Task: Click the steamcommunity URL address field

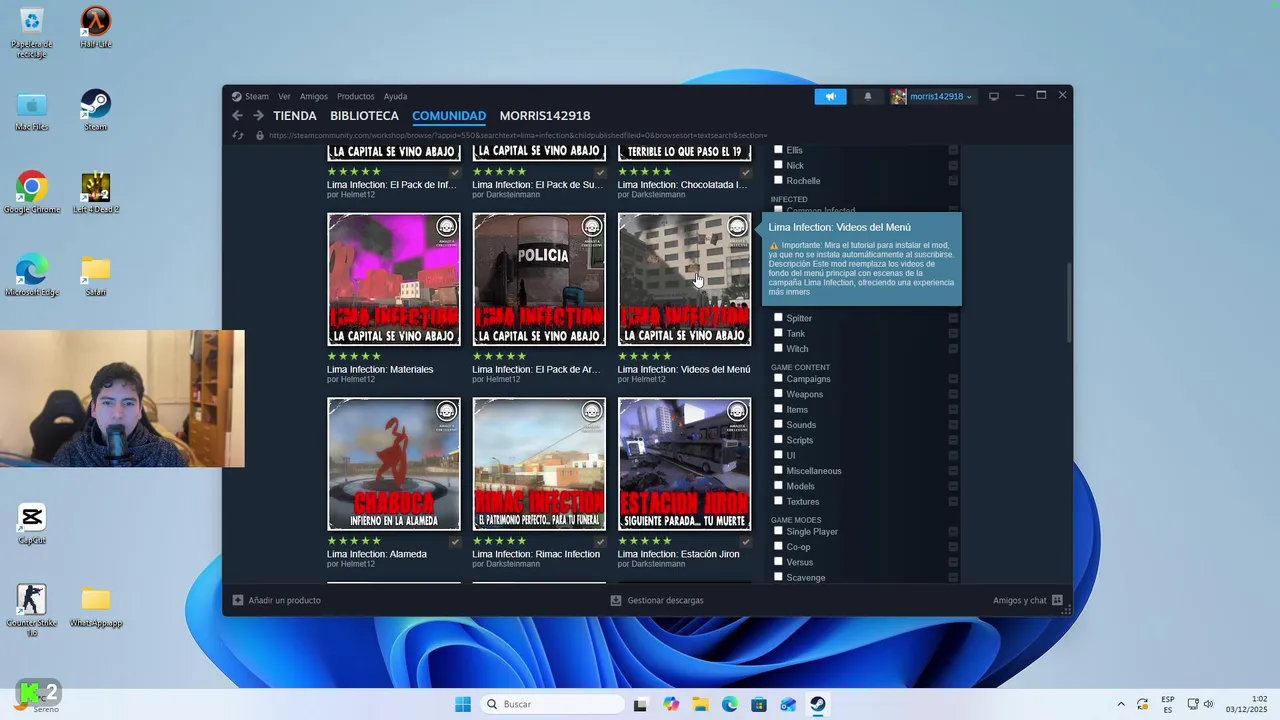Action: click(x=518, y=135)
